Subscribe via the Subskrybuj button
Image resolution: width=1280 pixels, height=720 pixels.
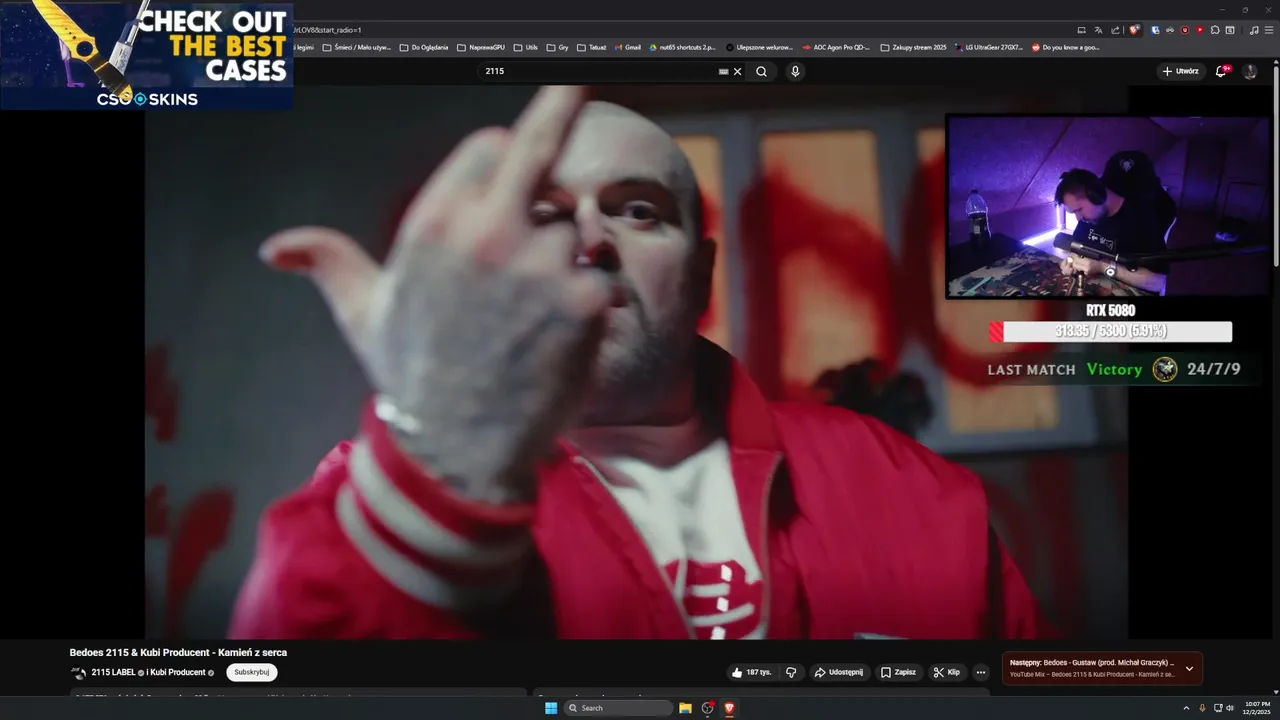tap(252, 672)
